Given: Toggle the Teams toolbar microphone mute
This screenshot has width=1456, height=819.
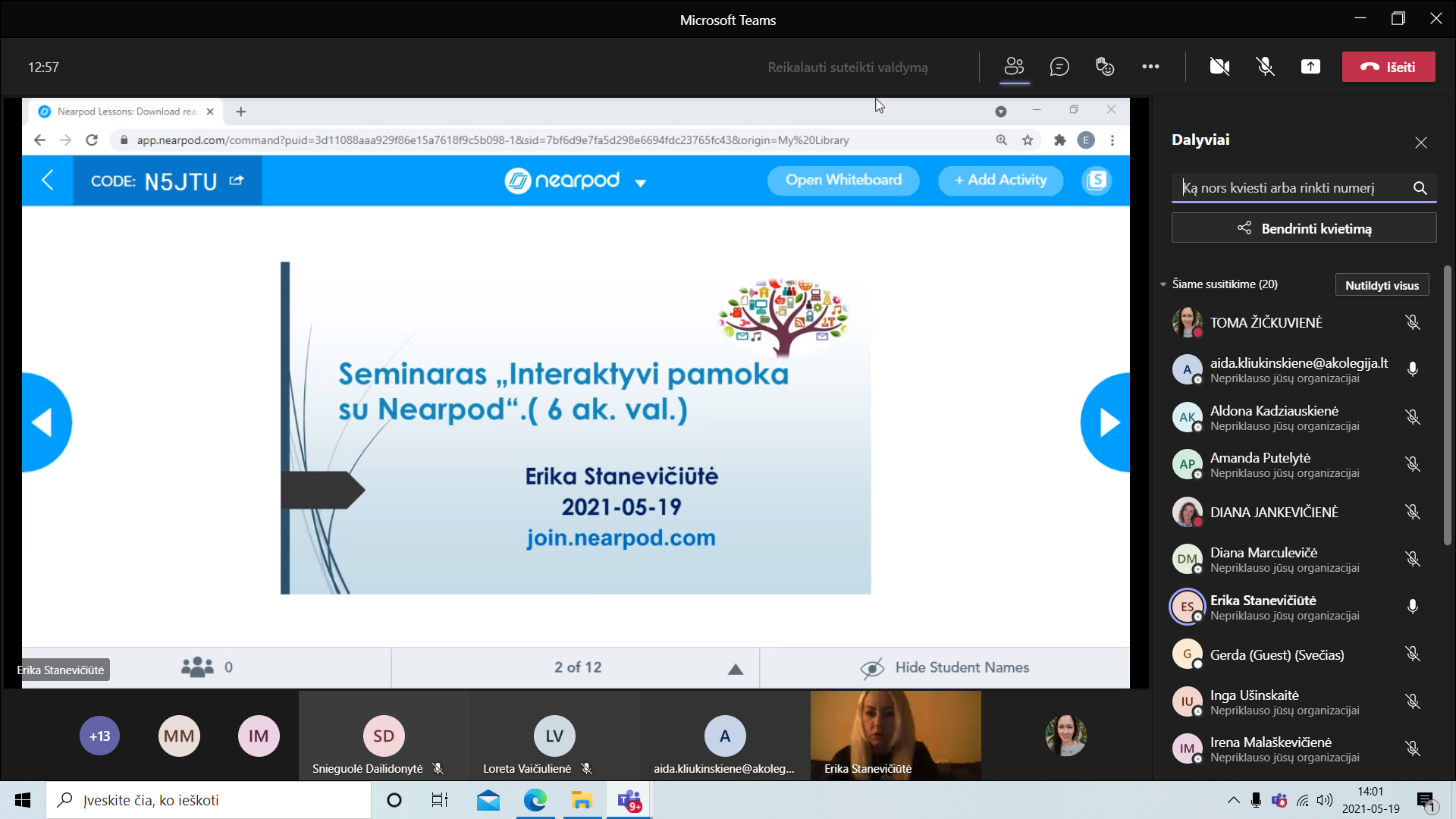Looking at the screenshot, I should click(x=1265, y=67).
